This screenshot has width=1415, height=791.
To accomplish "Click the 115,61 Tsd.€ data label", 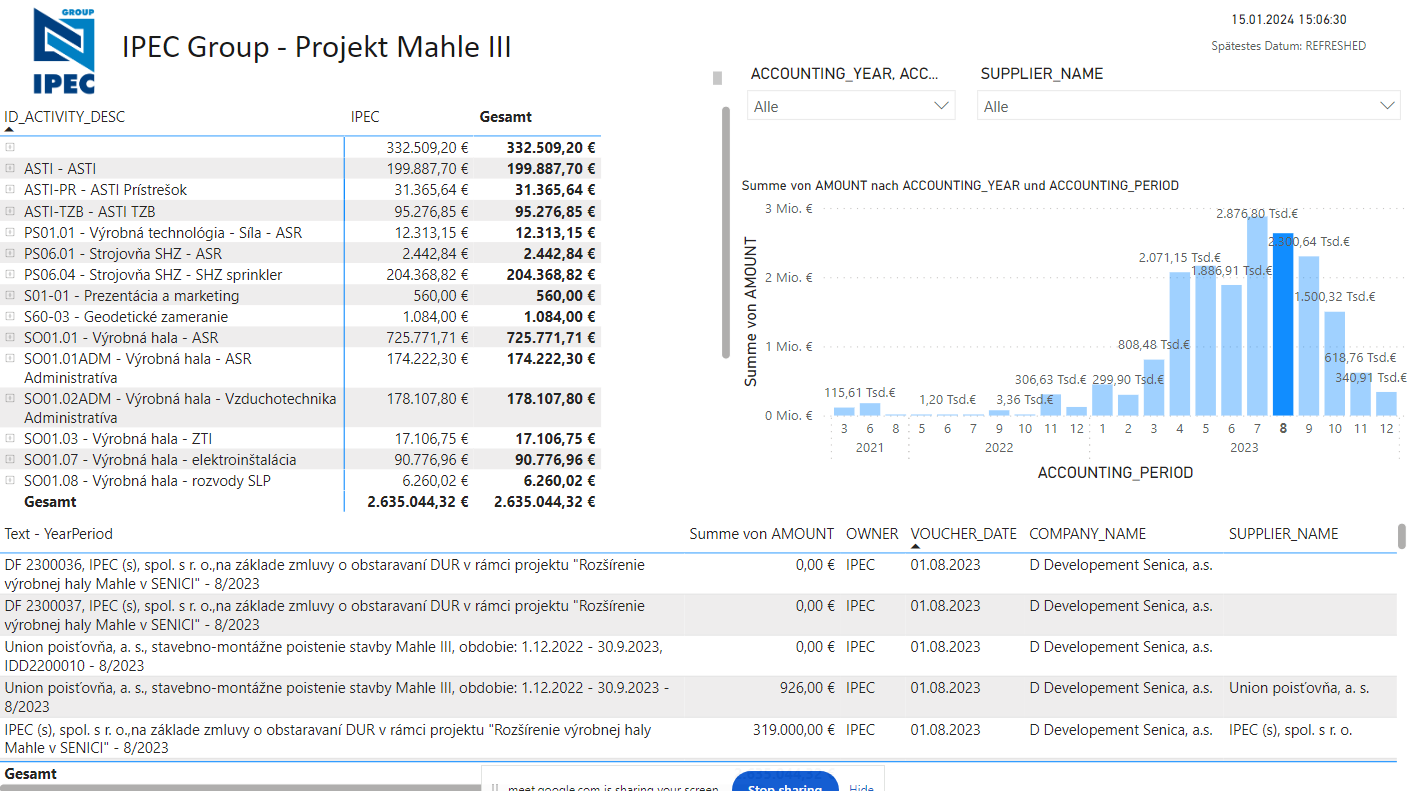I will [860, 392].
